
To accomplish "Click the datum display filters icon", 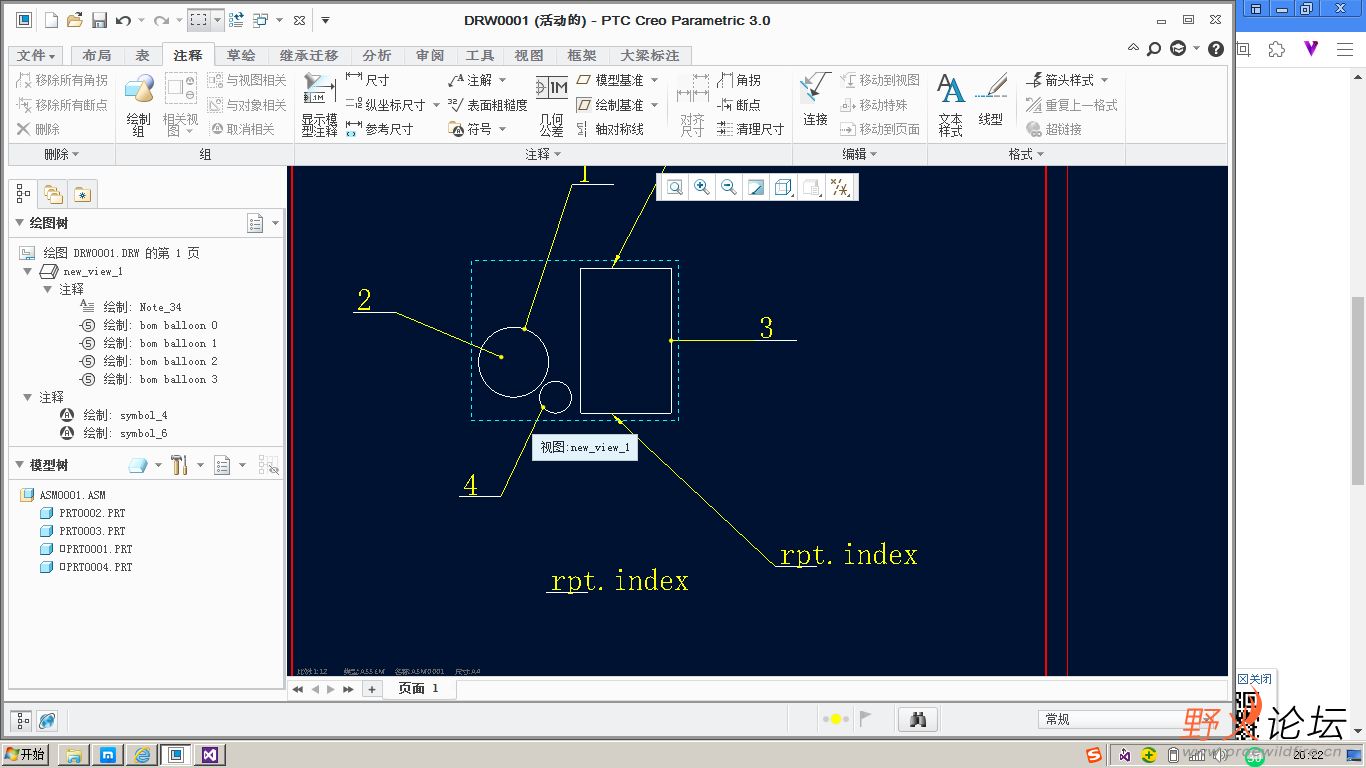I will click(841, 187).
